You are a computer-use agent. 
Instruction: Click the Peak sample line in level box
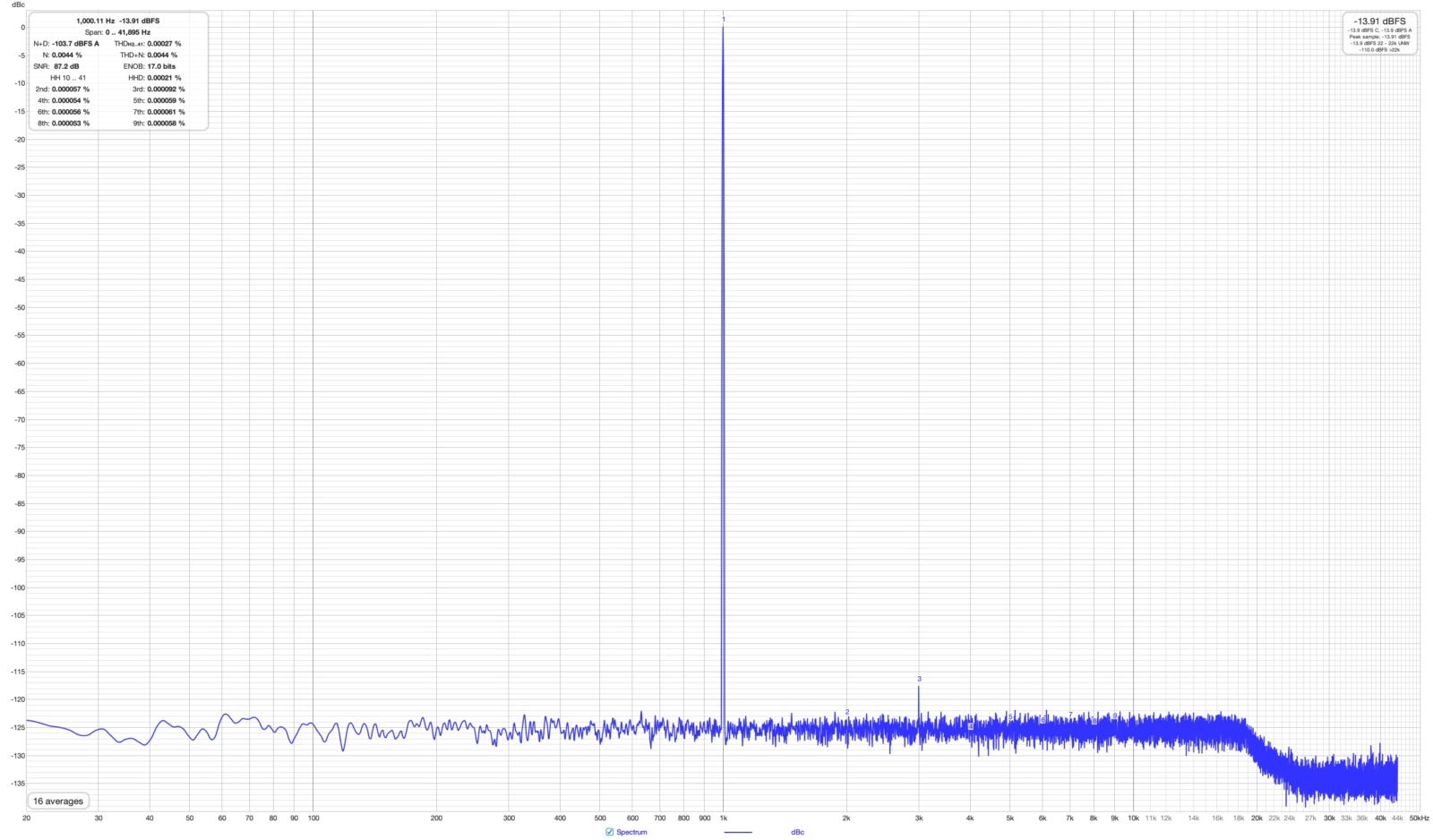click(x=1379, y=37)
